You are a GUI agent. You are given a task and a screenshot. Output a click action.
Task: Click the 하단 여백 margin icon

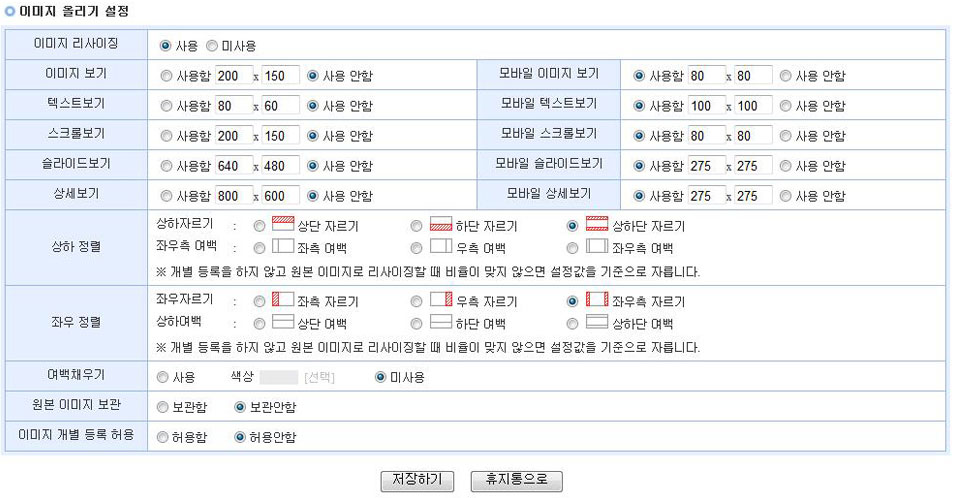click(440, 322)
